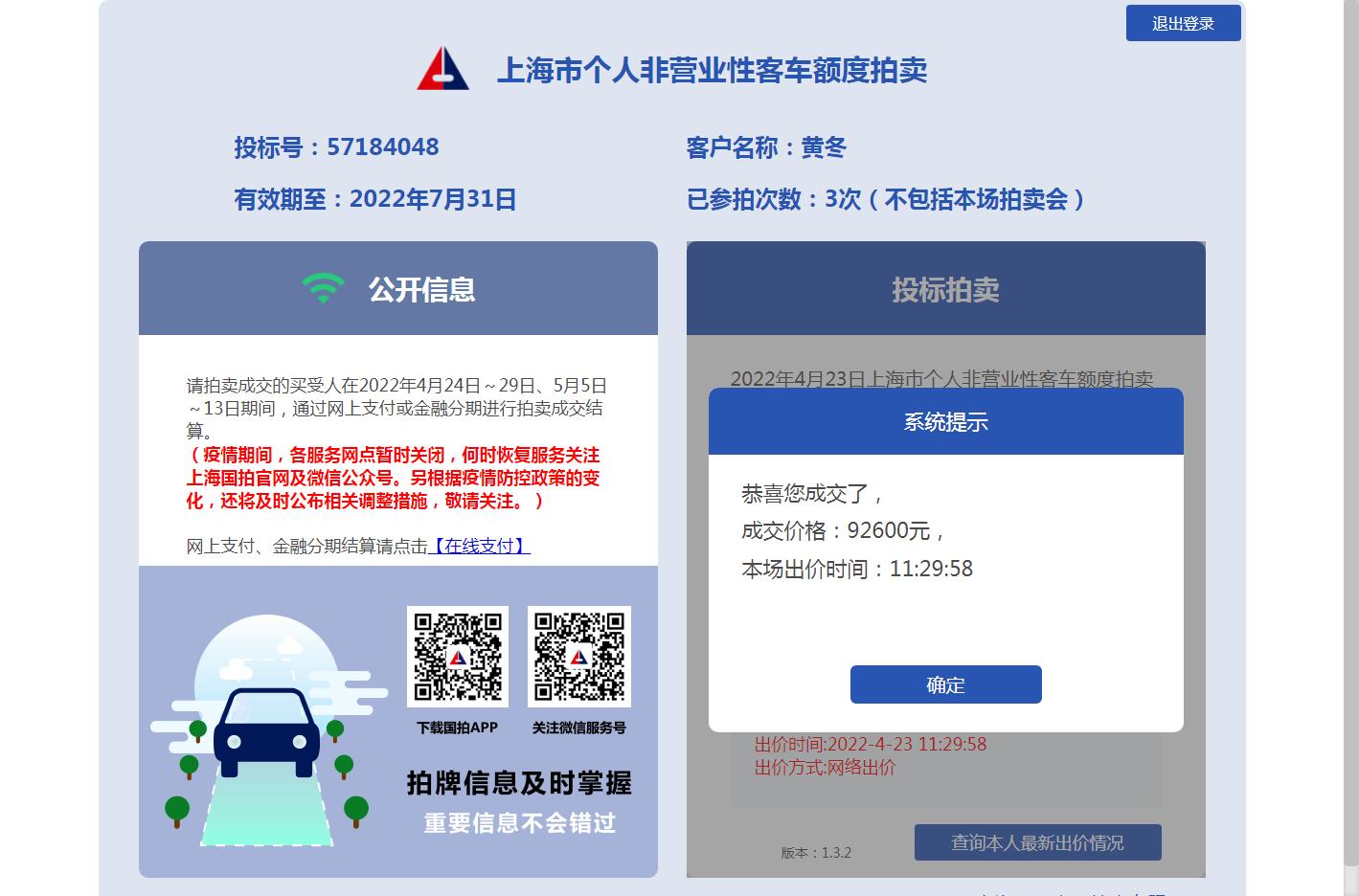
Task: Confirm the dialog with 确定 button
Action: coord(945,684)
